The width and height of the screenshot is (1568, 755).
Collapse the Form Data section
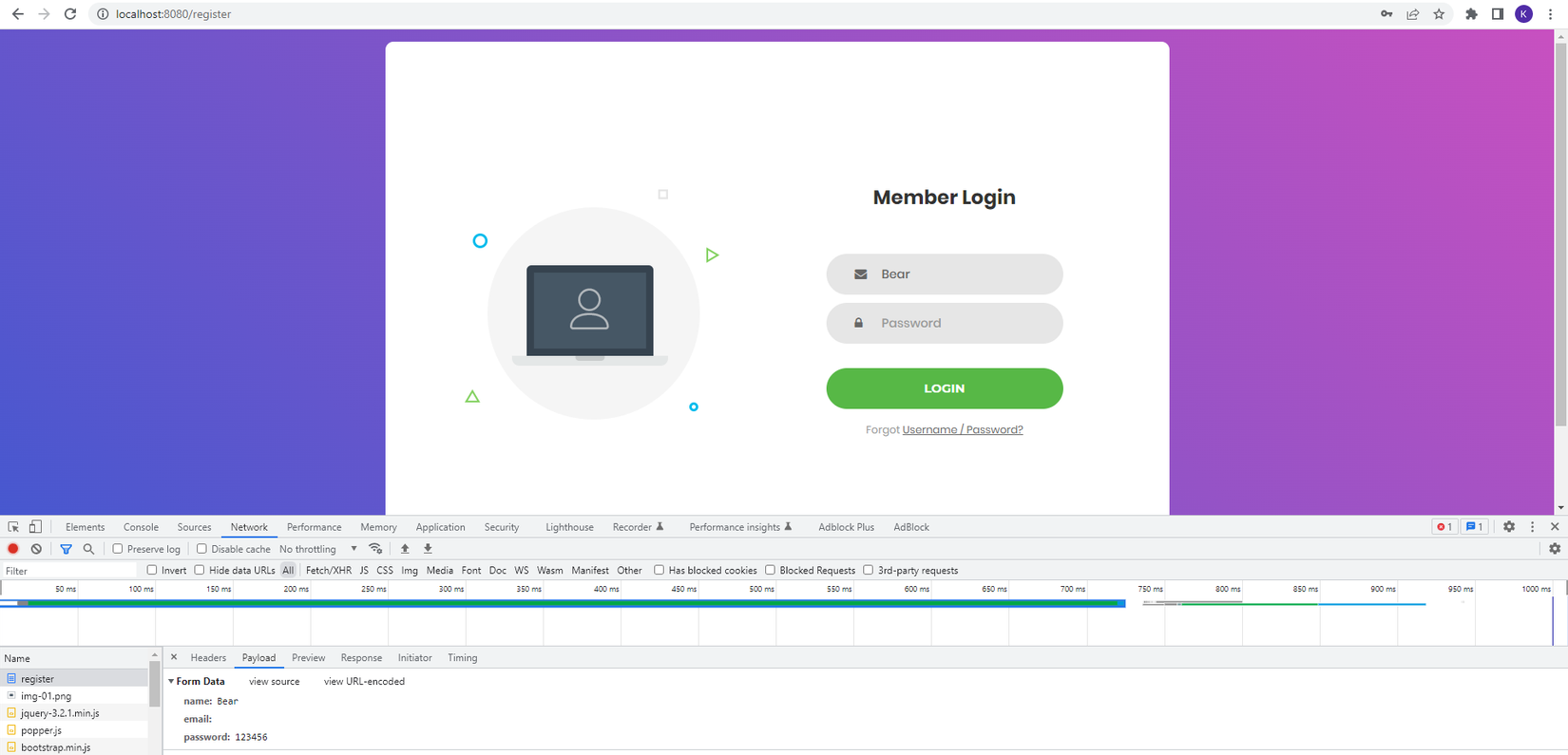(172, 682)
